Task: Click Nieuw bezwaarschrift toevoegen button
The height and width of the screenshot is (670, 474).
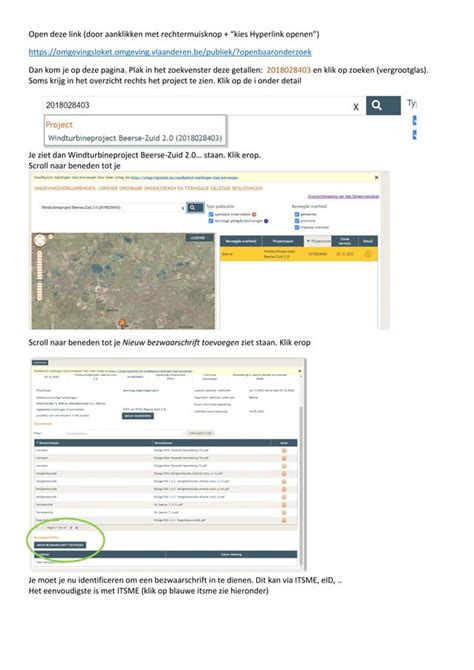Action: [x=60, y=545]
